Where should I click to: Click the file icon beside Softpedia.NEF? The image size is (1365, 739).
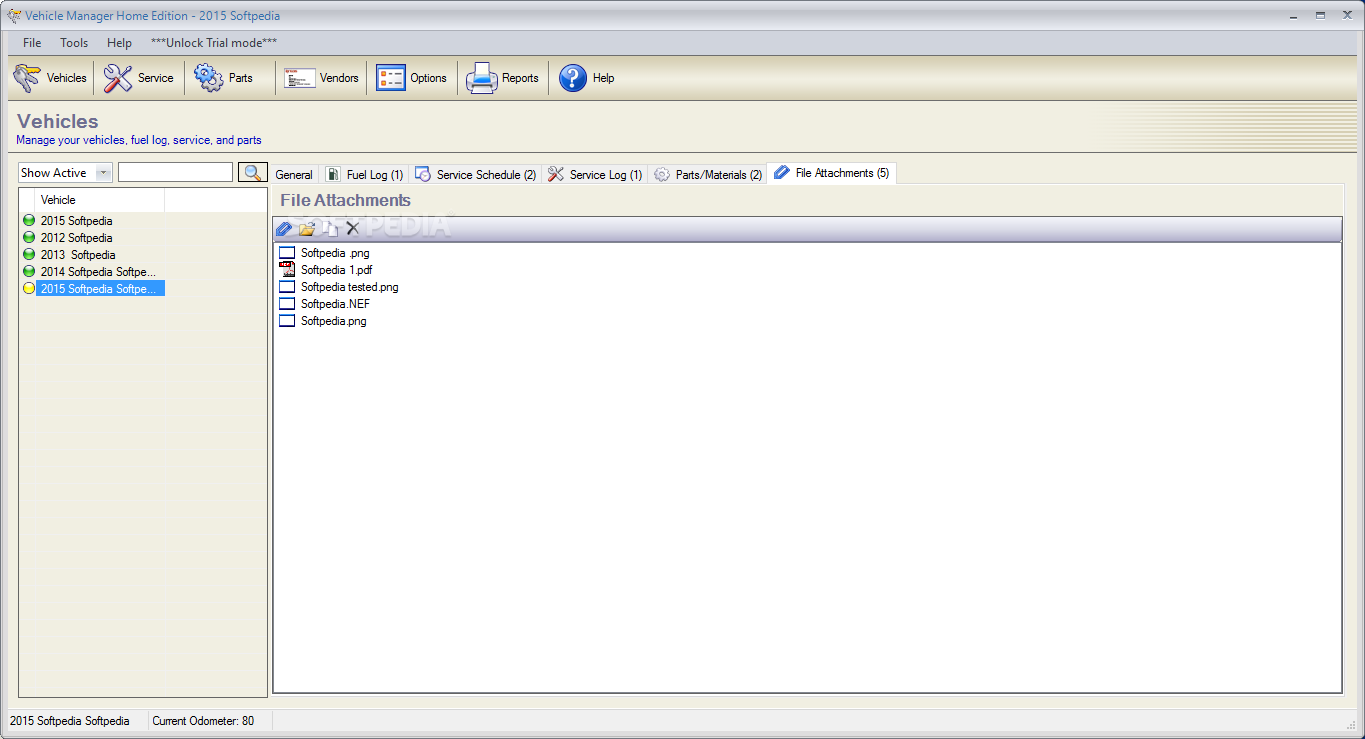(x=287, y=304)
